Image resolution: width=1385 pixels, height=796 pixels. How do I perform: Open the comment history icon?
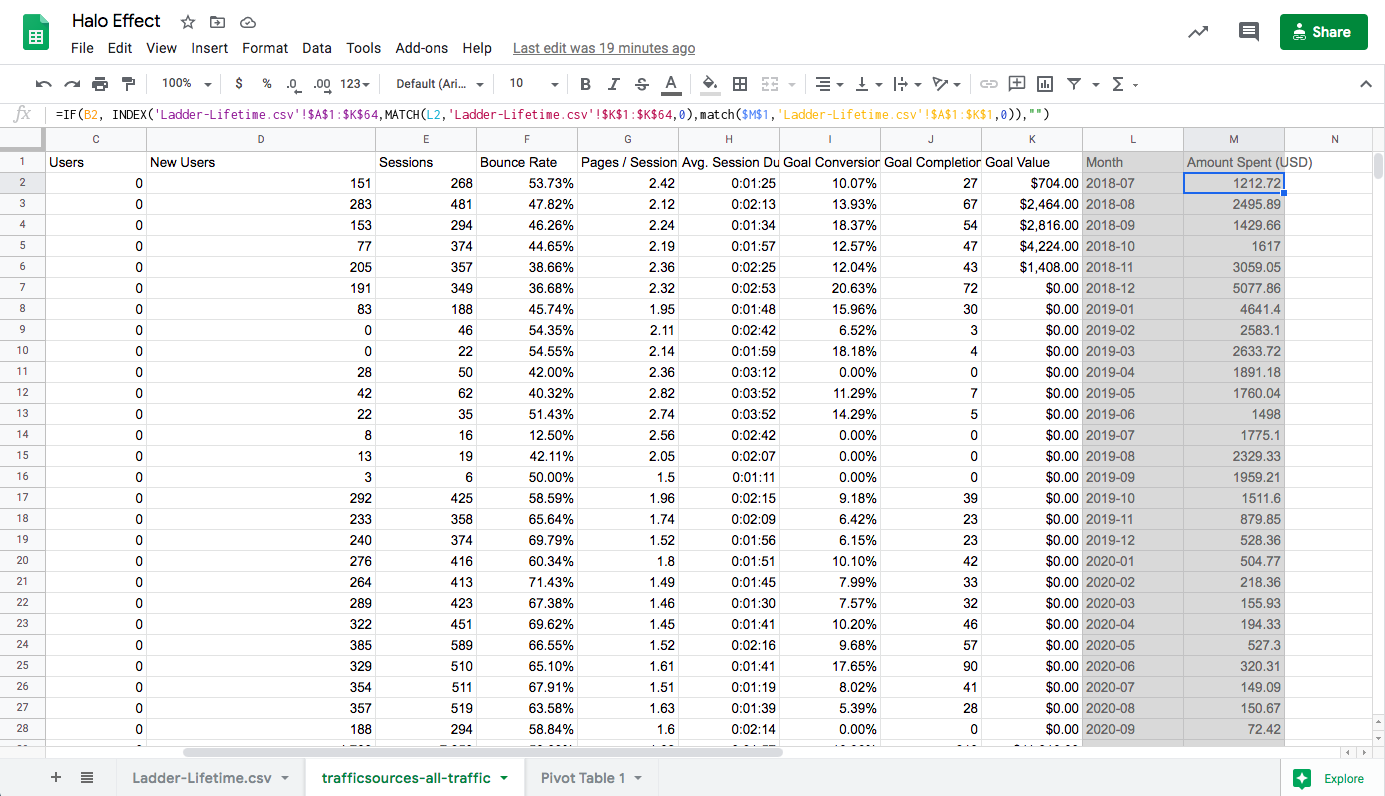[1249, 32]
